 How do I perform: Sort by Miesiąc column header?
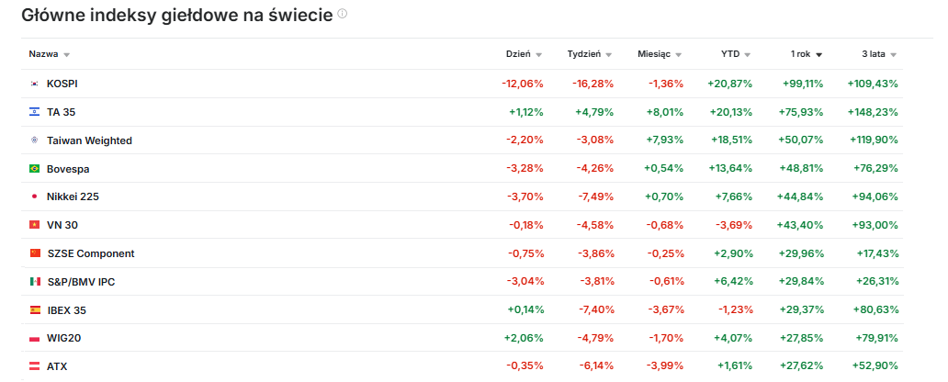(x=659, y=54)
